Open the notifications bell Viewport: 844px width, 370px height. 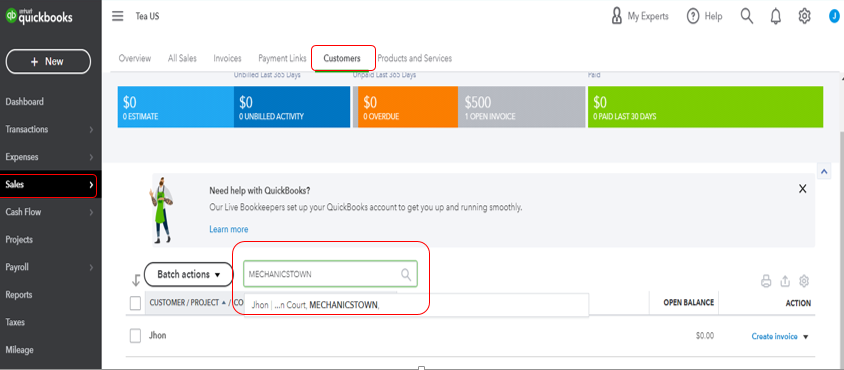click(x=776, y=16)
